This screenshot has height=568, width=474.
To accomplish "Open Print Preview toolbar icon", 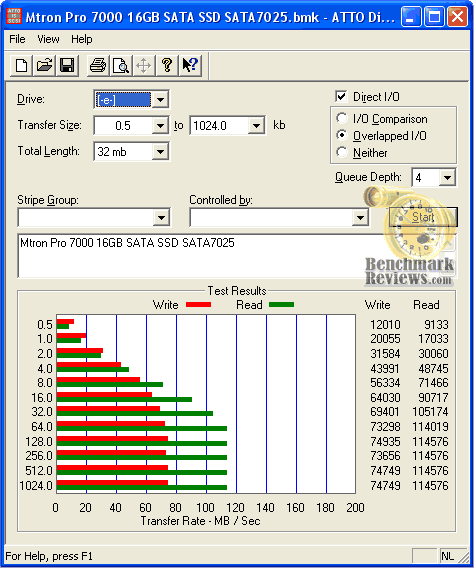I will pos(121,66).
